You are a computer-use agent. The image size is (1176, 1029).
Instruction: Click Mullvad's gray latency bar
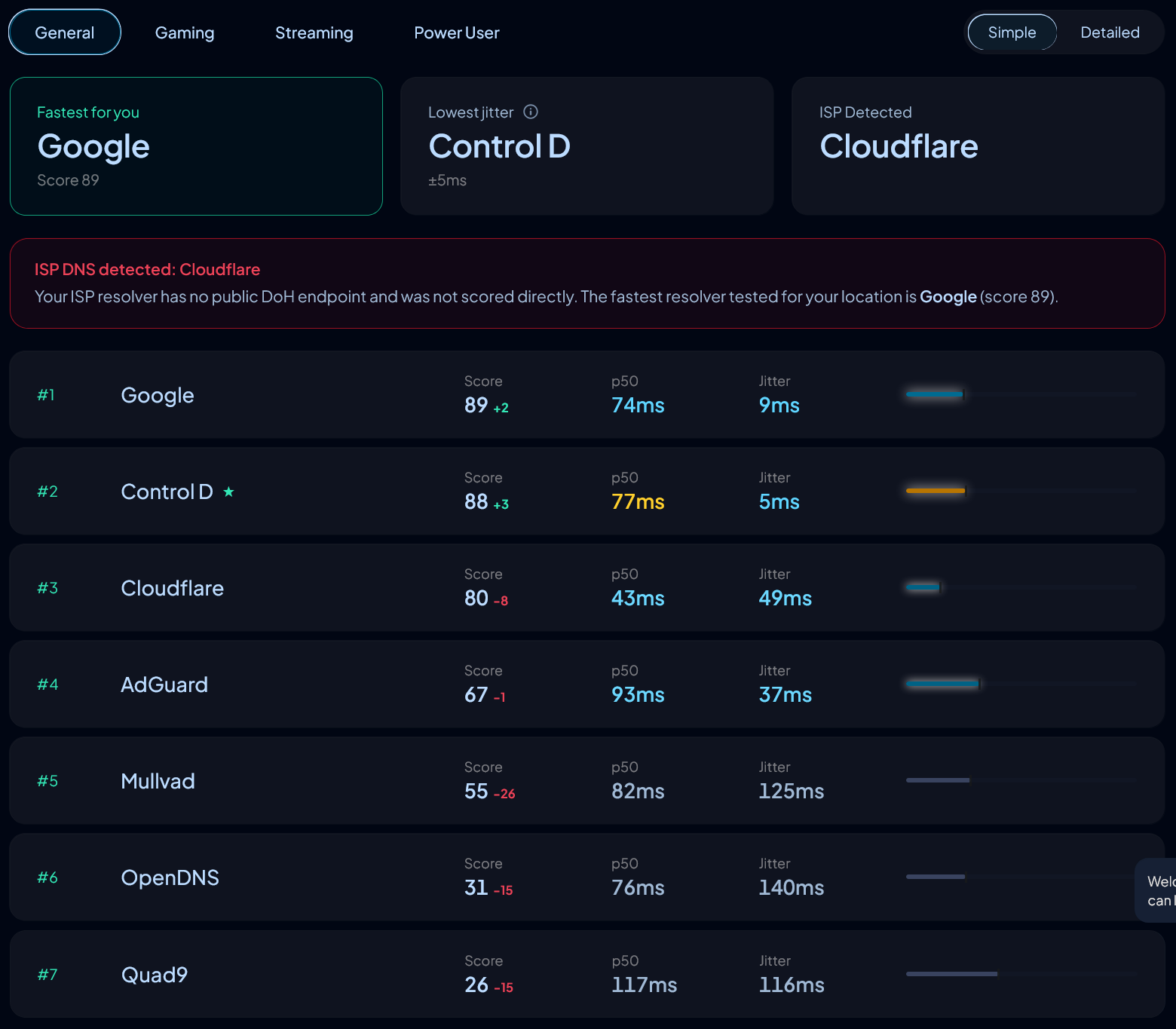click(938, 780)
